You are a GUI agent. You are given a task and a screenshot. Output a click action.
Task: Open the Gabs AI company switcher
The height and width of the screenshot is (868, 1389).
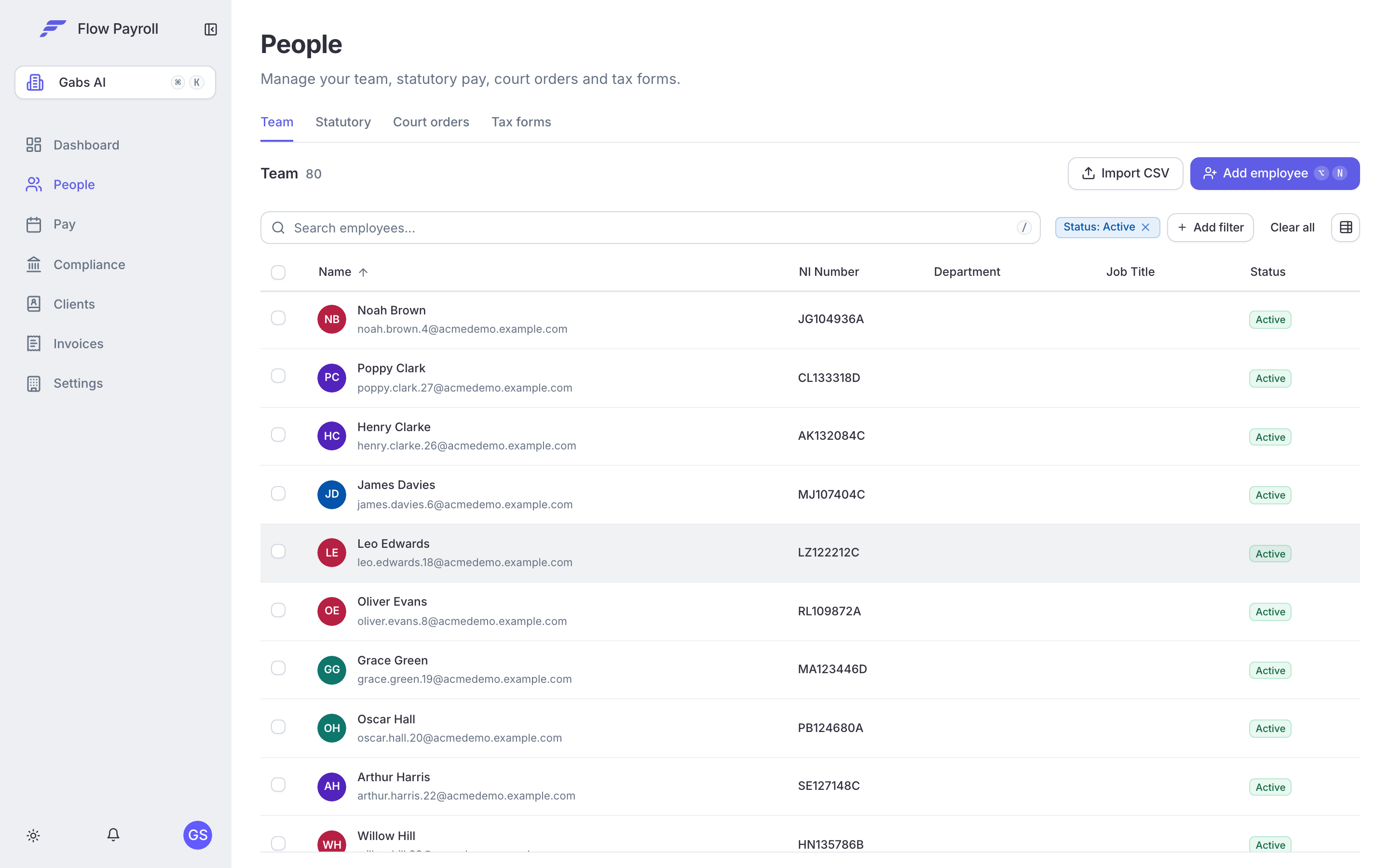115,82
